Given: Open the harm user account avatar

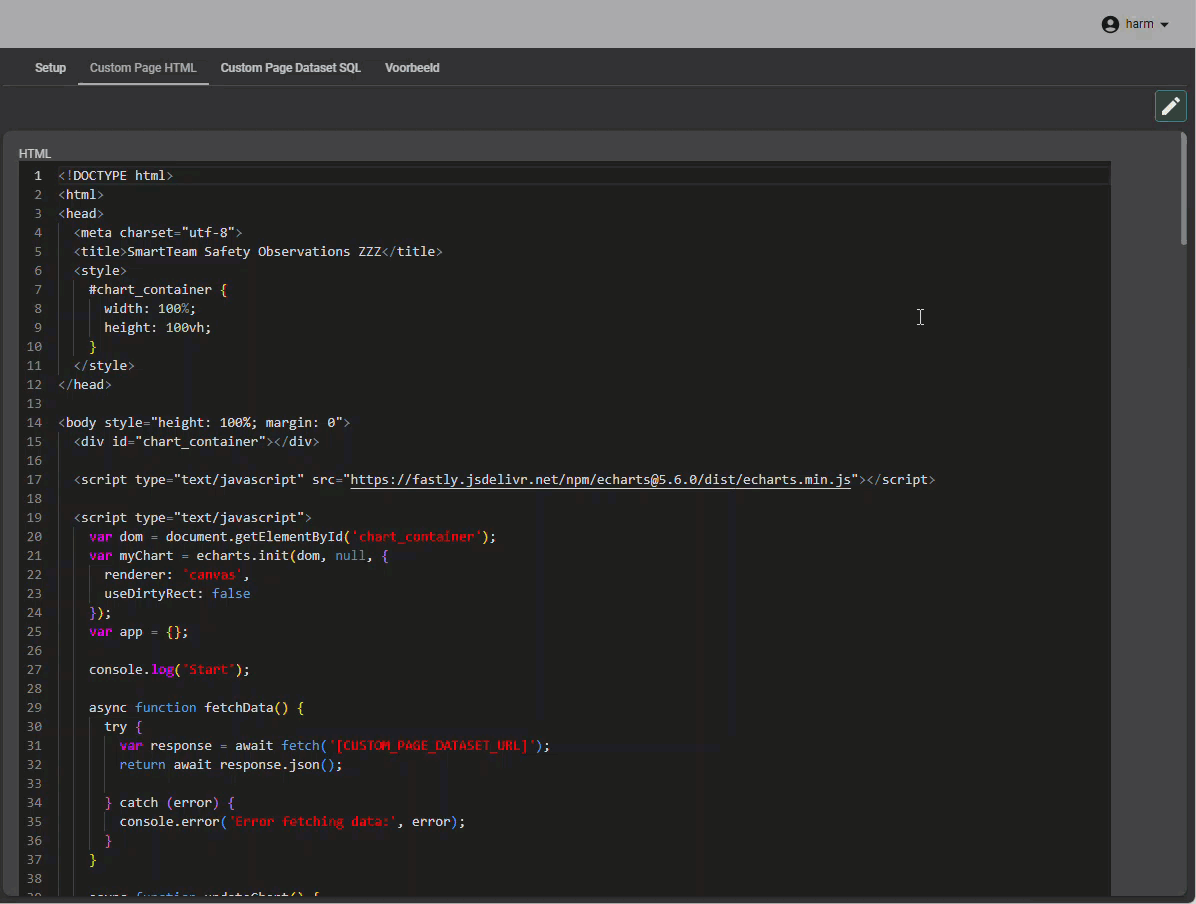Looking at the screenshot, I should tap(1110, 24).
